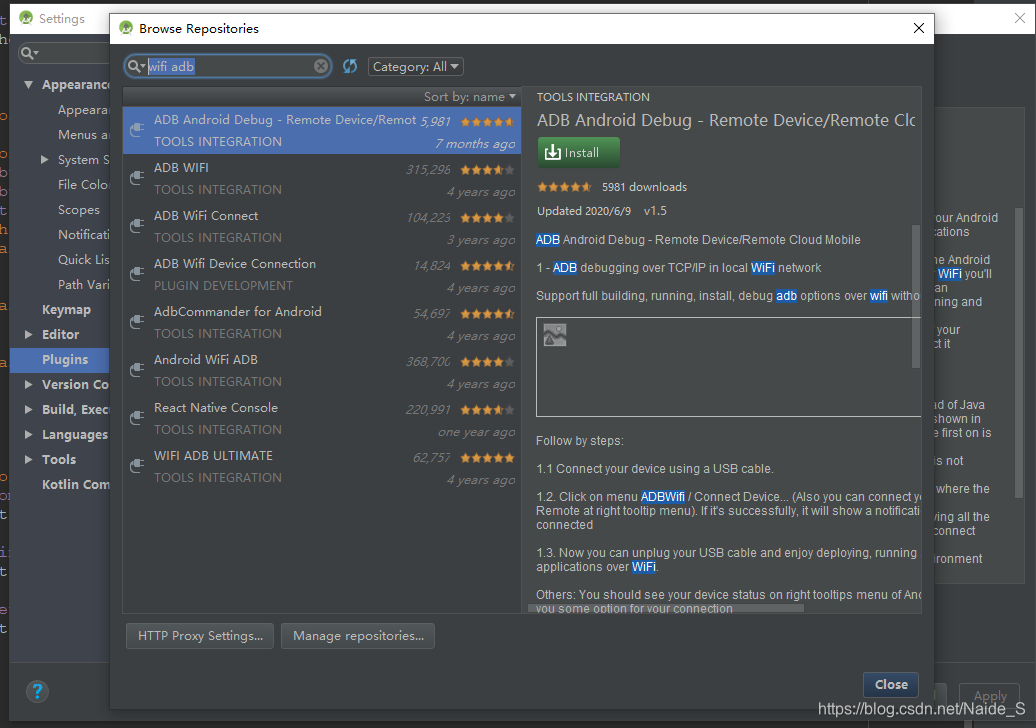Screen dimensions: 1036x728
Task: Select the AdbCommander for Android plugin
Action: click(322, 322)
